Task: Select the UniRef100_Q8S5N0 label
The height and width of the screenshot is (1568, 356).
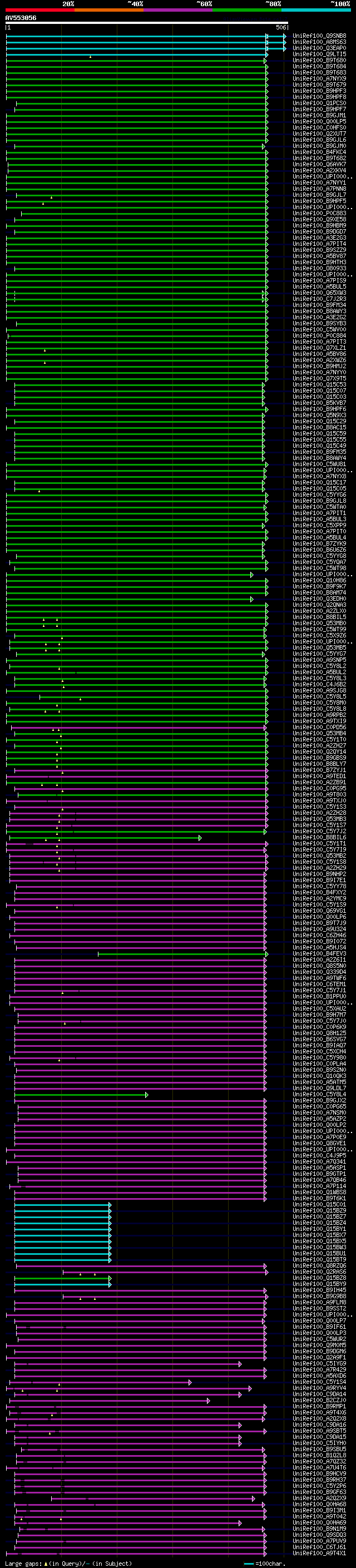Action: [x=319, y=966]
